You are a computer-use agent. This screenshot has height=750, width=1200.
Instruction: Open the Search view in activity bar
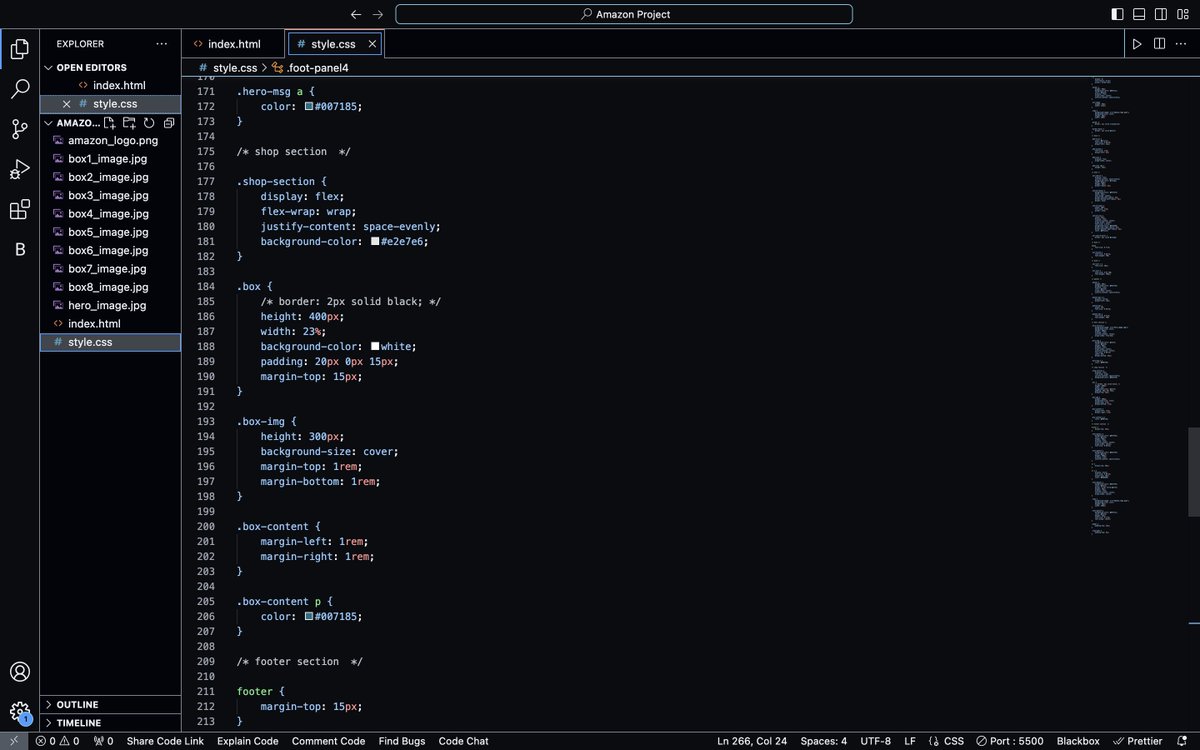20,89
